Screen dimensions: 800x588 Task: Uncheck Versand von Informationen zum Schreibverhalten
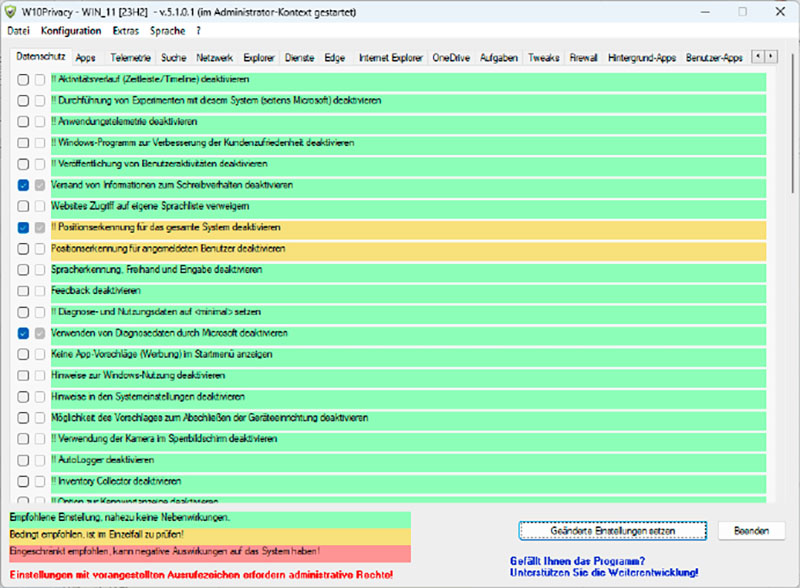click(x=23, y=185)
